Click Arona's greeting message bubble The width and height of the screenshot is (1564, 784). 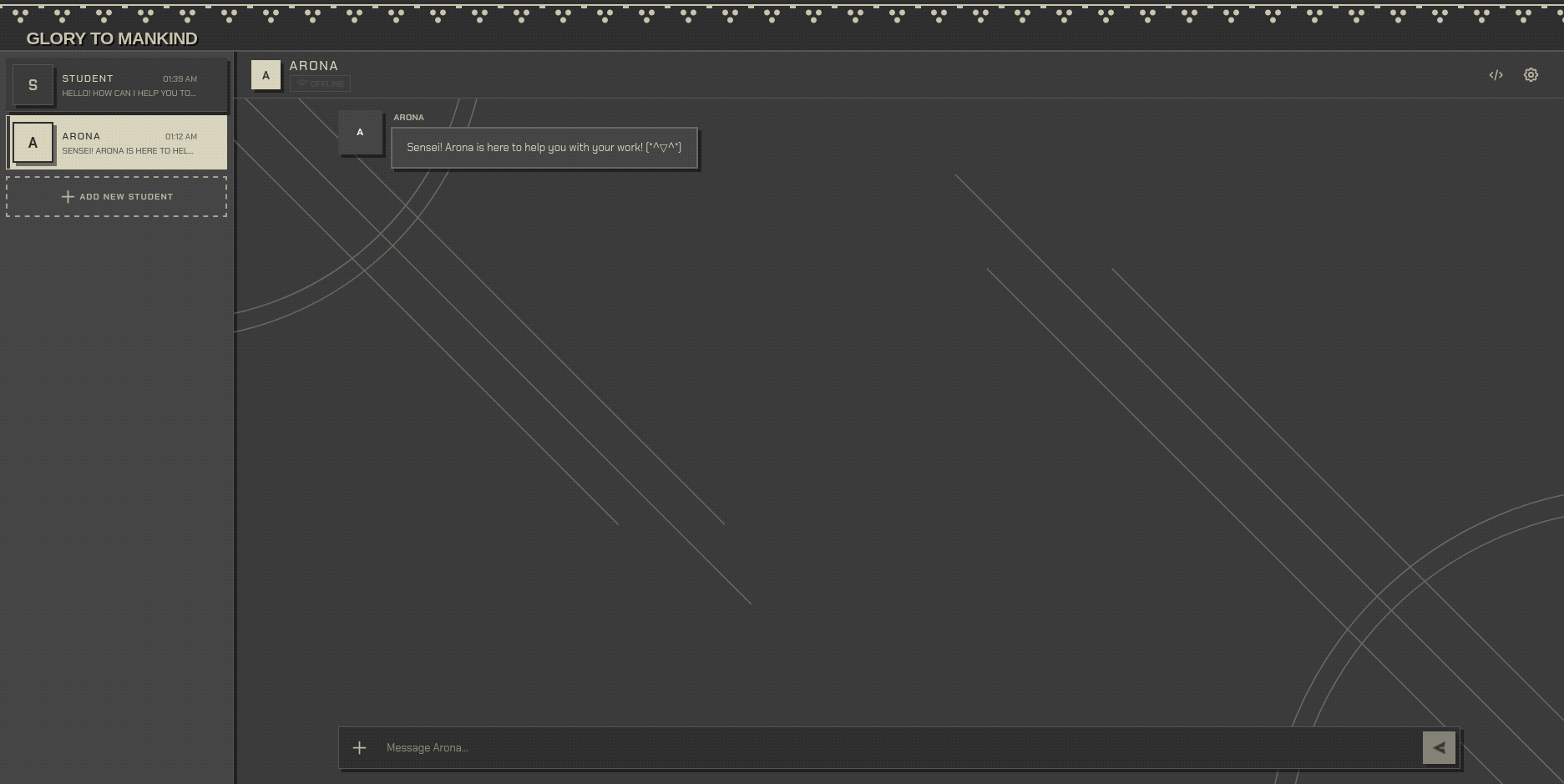544,148
